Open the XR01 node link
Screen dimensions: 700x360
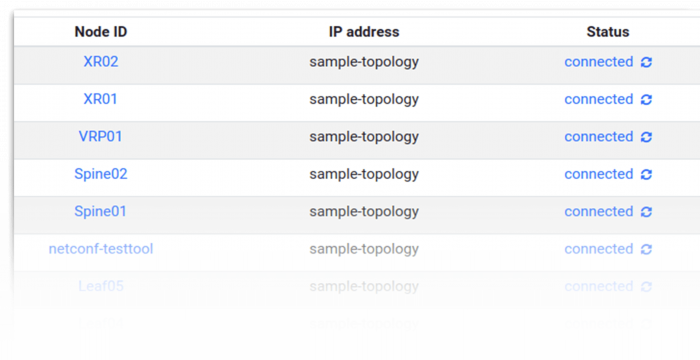click(x=100, y=99)
